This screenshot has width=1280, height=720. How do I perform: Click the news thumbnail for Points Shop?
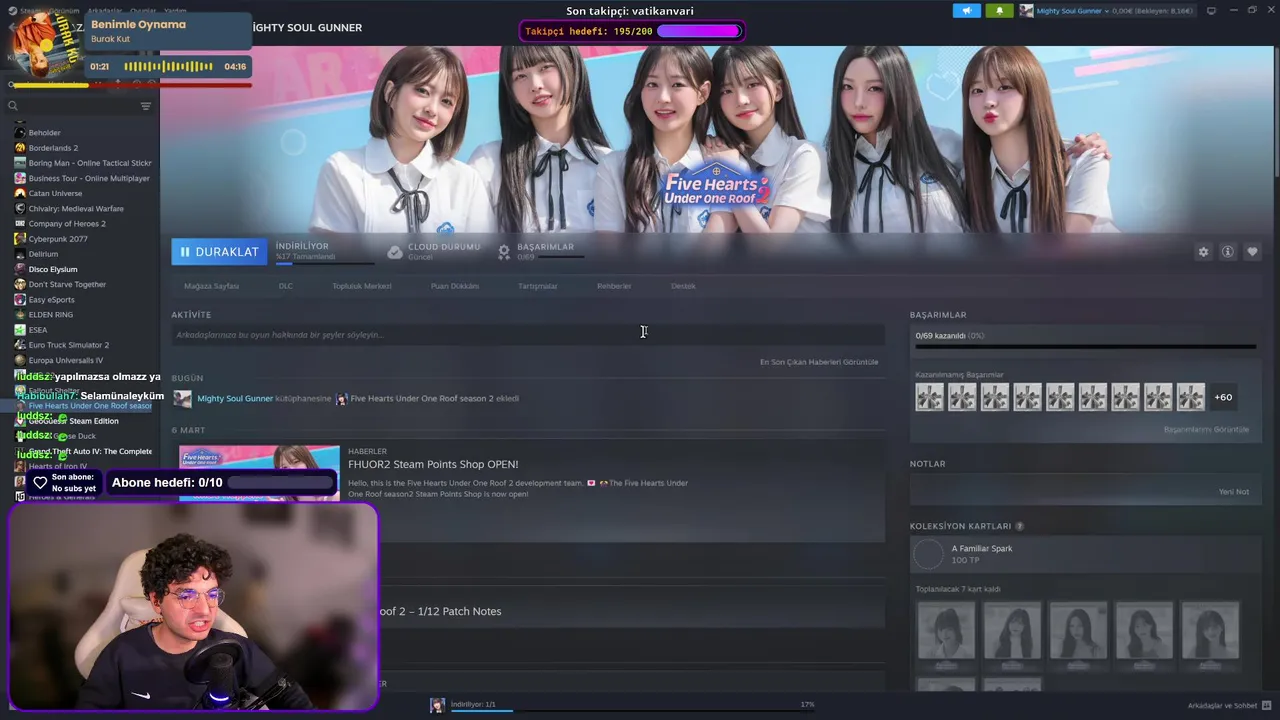coord(259,473)
